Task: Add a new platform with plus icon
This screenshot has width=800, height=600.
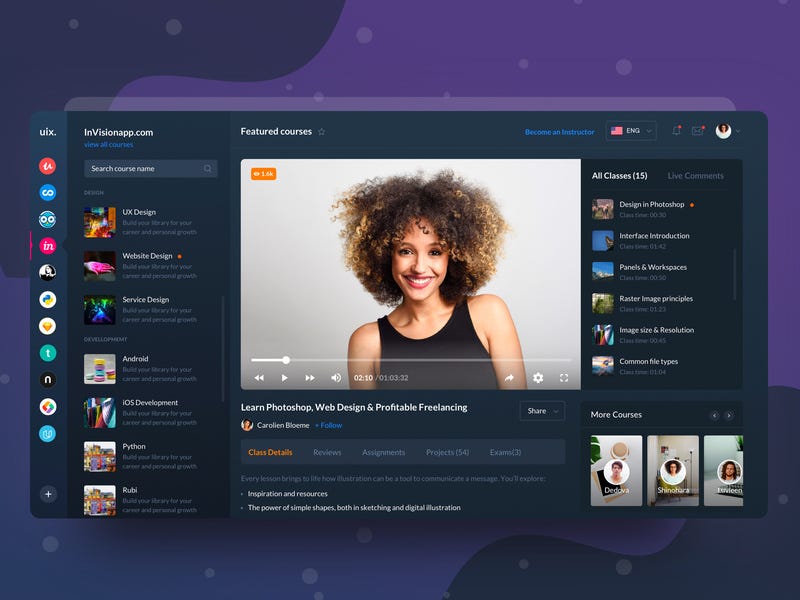Action: coord(48,494)
